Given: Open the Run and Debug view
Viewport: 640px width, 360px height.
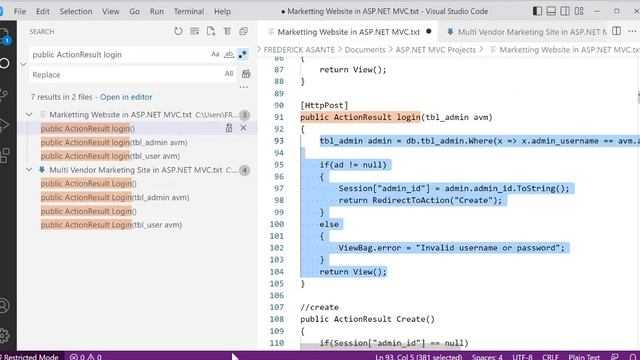Looking at the screenshot, I should [4, 125].
